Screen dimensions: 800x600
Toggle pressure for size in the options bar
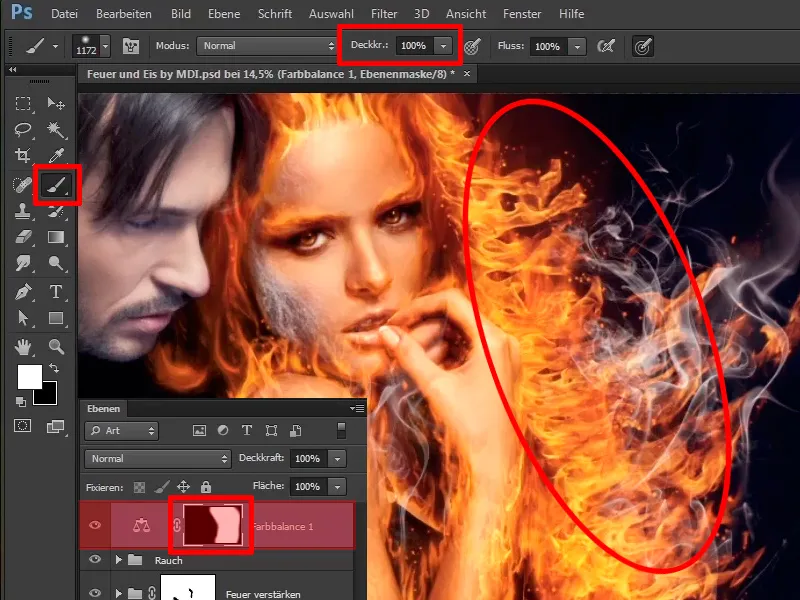click(643, 46)
